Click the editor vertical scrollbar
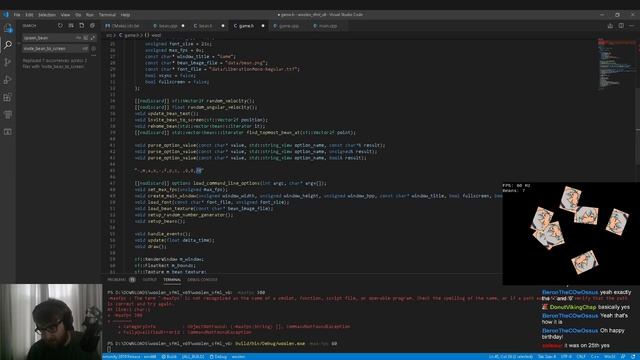The image size is (640, 360). point(638,127)
